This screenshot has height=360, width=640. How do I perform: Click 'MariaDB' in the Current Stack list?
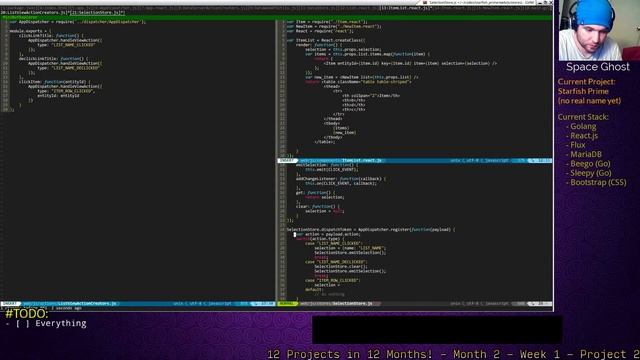586,154
